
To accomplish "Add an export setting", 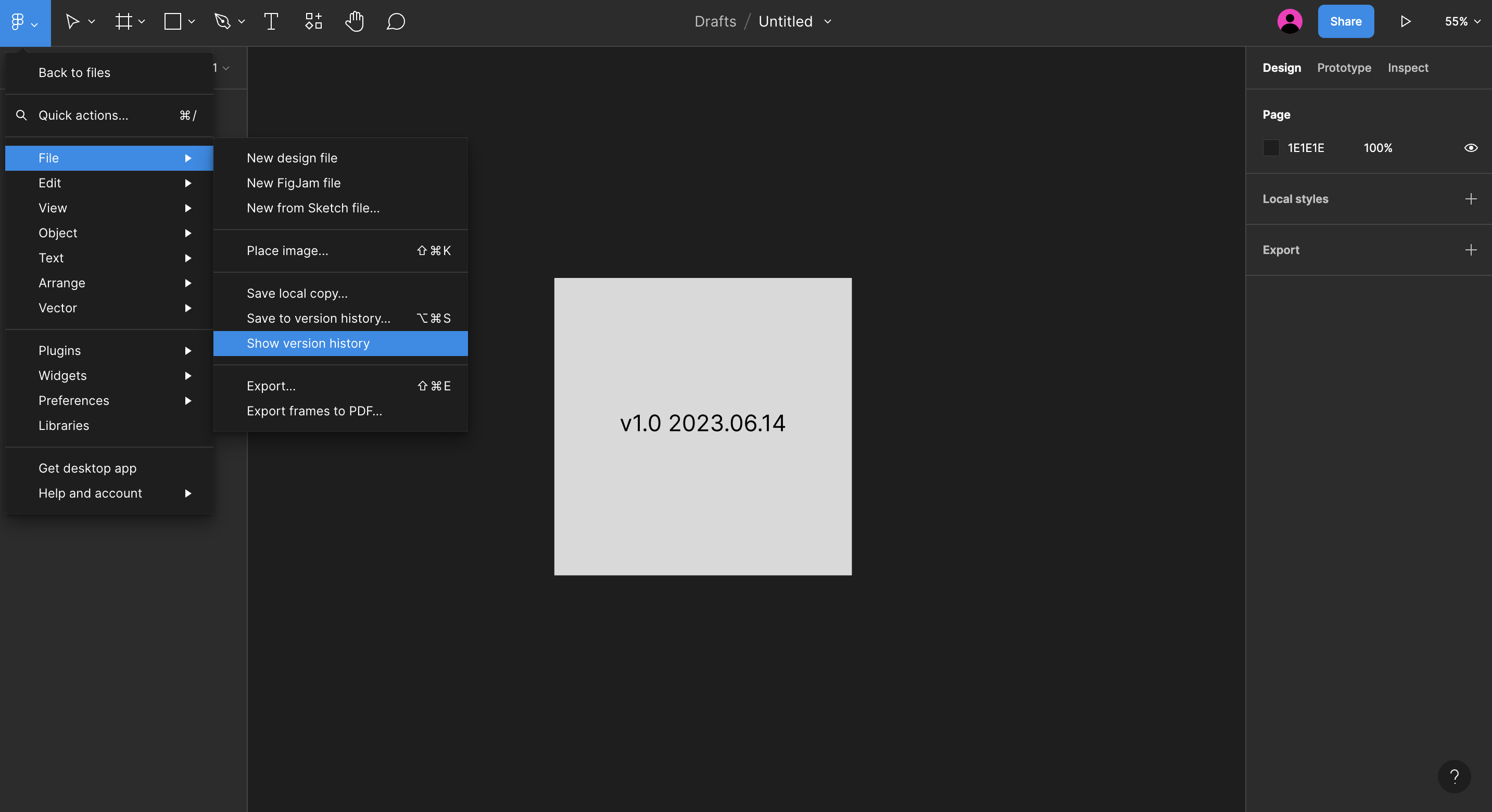I will pyautogui.click(x=1471, y=250).
